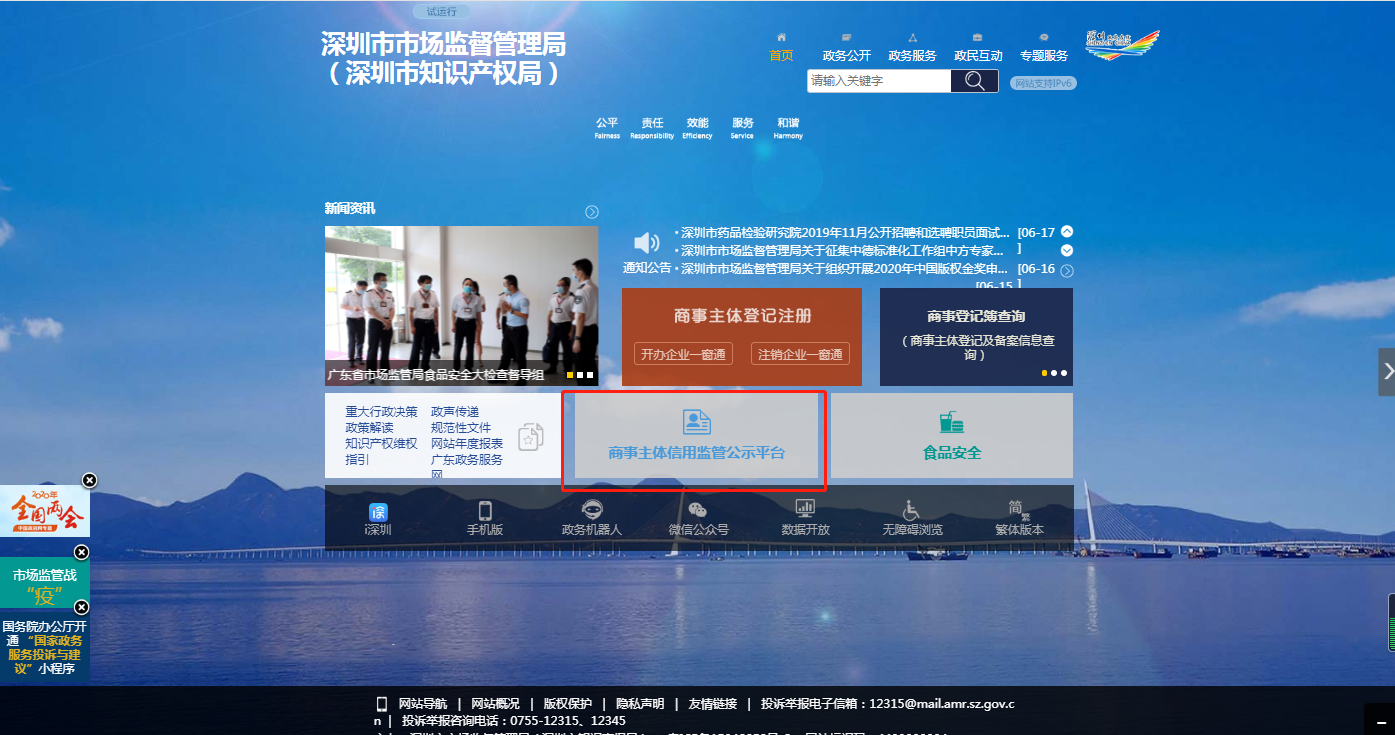Show previous notice with up arrow
The image size is (1395, 735).
coord(1067,231)
